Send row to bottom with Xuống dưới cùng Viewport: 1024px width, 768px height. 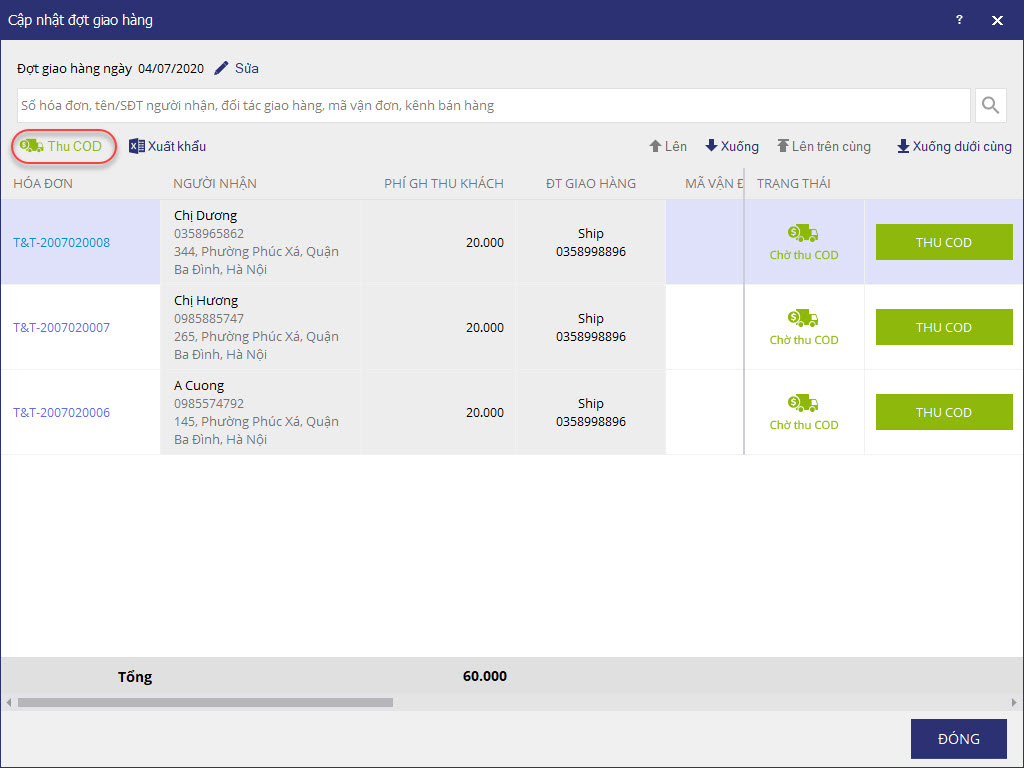coord(953,146)
